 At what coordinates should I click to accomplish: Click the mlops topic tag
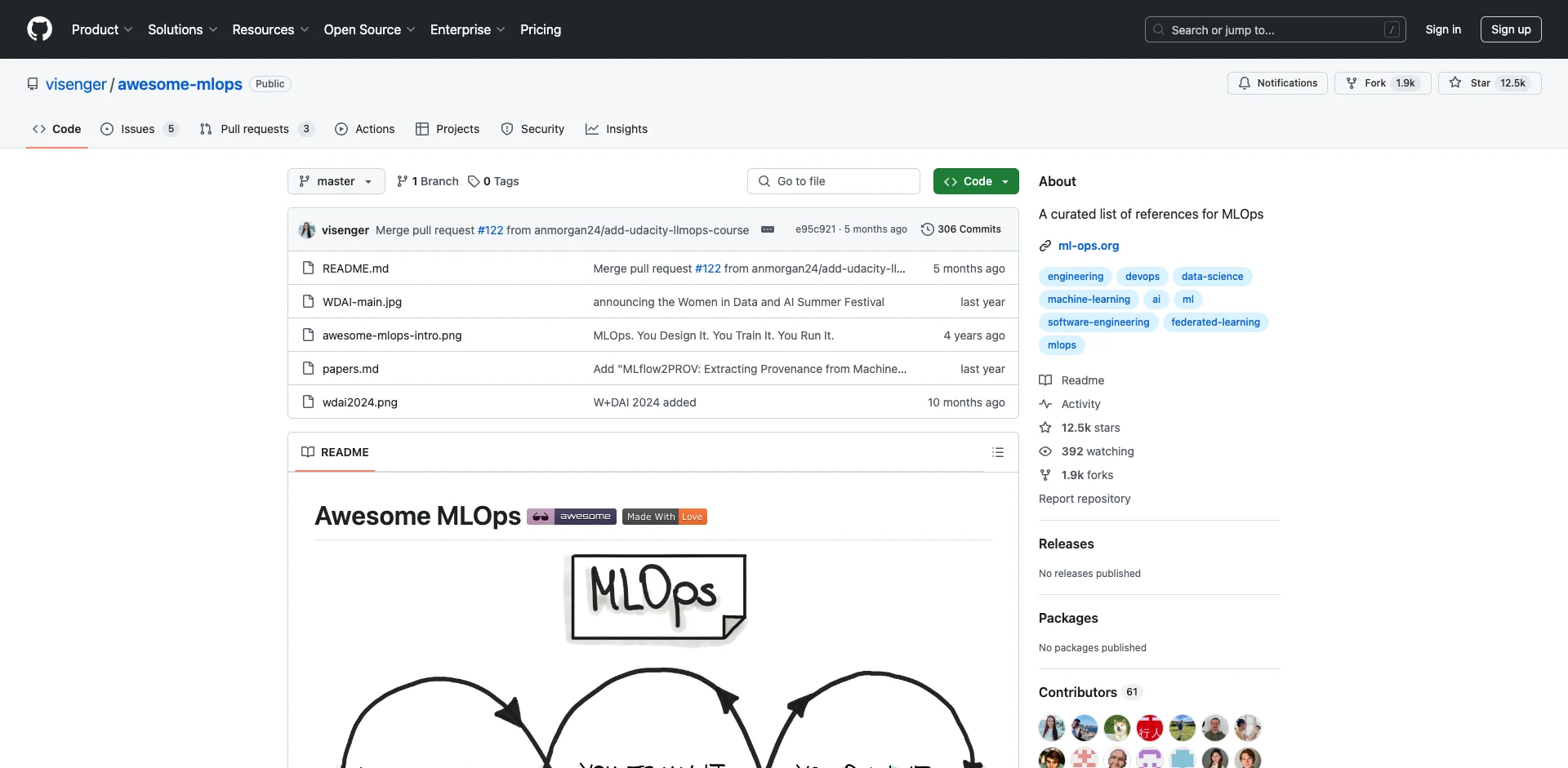[1062, 345]
